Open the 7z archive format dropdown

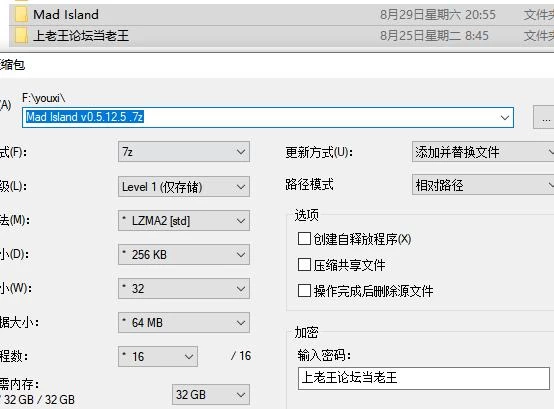[x=184, y=152]
